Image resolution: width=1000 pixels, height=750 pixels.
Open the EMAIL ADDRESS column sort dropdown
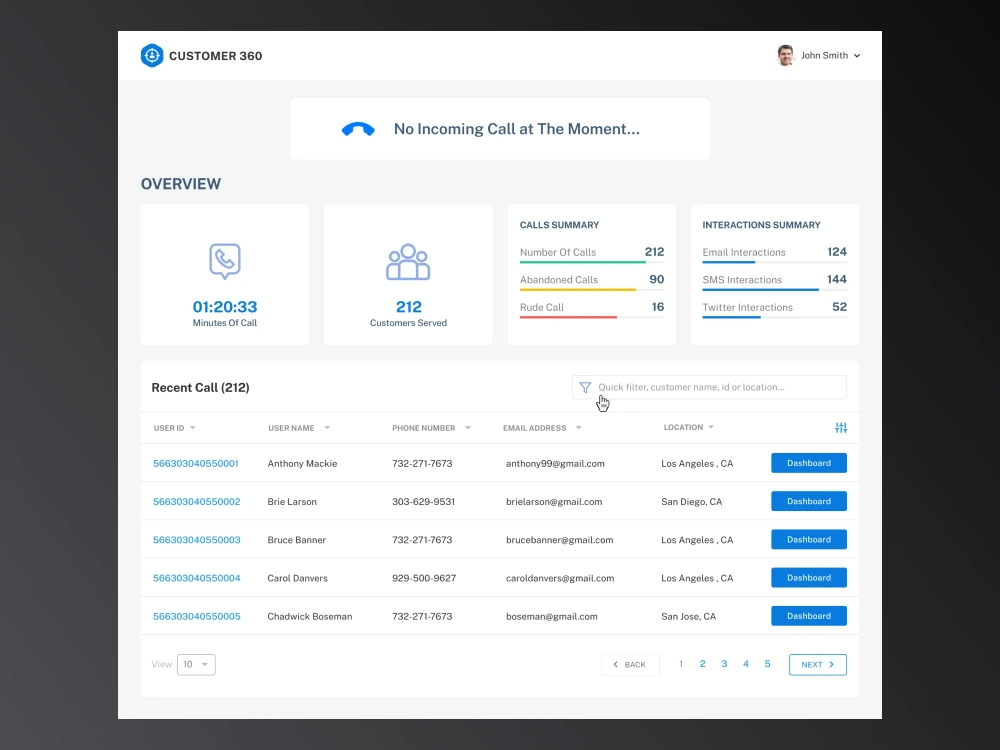tap(577, 427)
